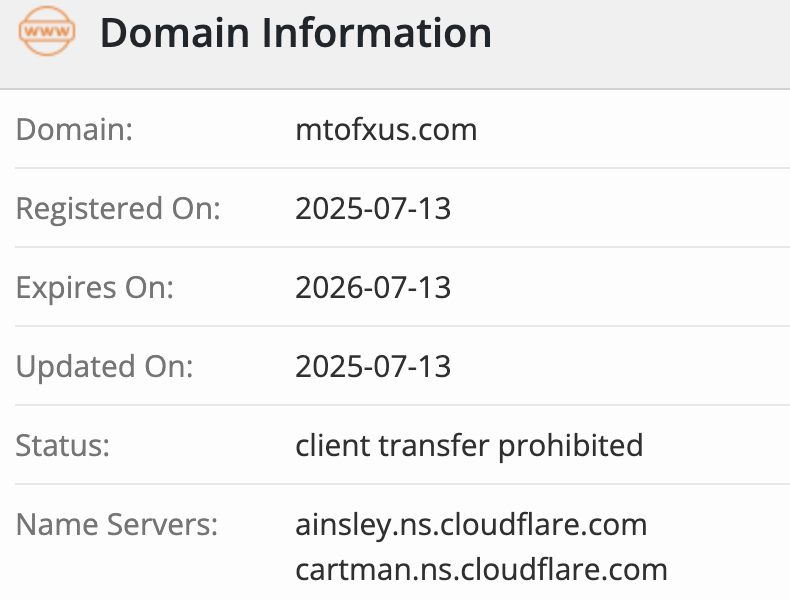Click the word 'prohibited' in status
The height and width of the screenshot is (600, 790).
[x=570, y=446]
